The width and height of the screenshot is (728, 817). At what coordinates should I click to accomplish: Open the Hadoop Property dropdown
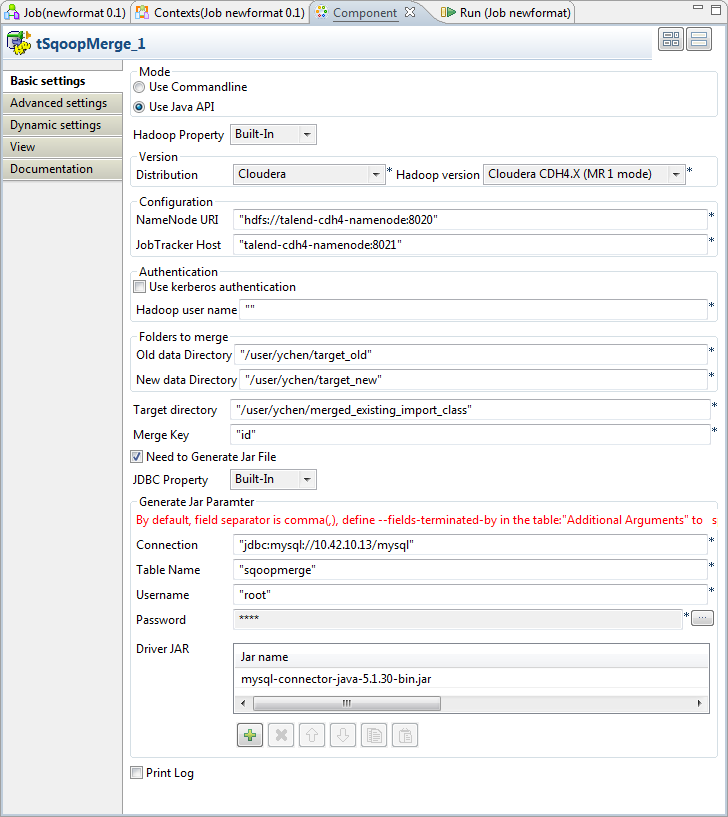coord(274,134)
